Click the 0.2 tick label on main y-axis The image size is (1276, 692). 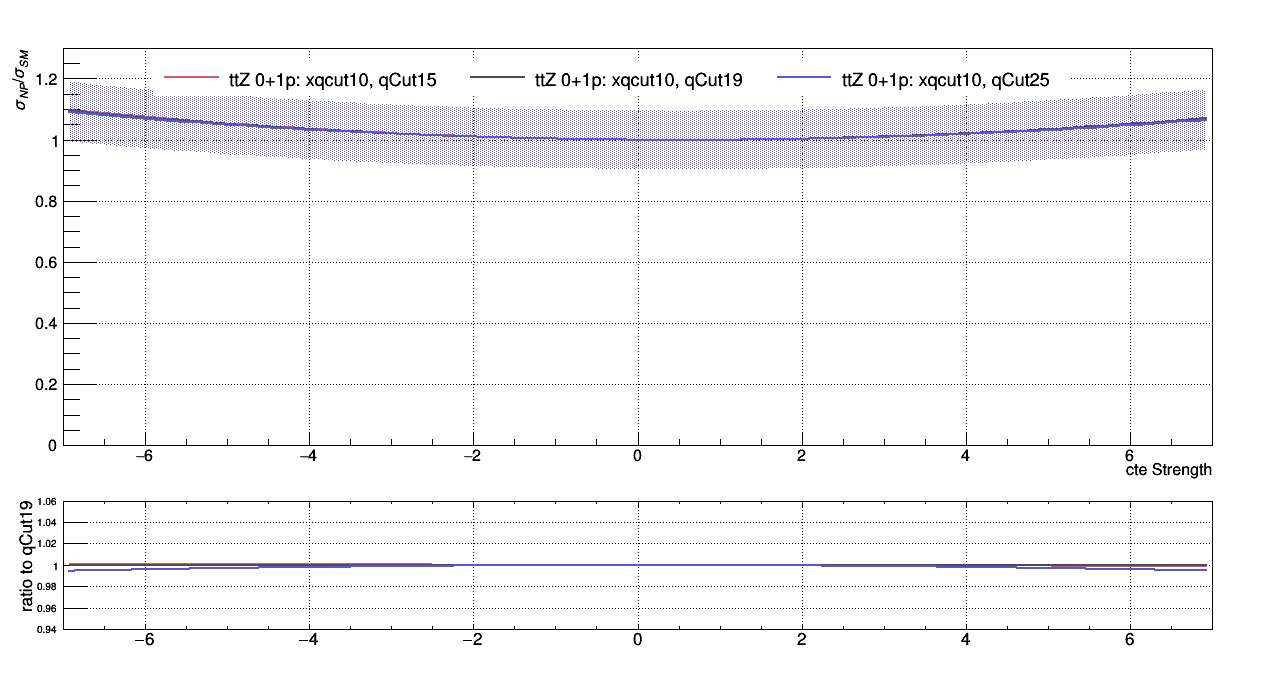(45, 385)
